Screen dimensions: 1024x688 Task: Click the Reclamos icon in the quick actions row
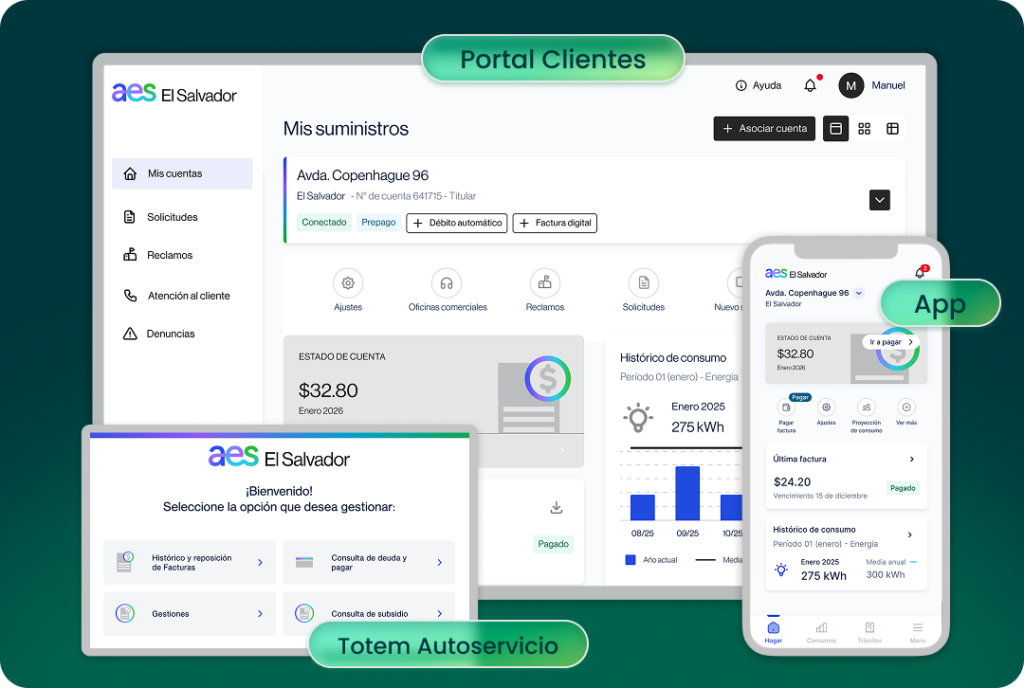pyautogui.click(x=545, y=283)
